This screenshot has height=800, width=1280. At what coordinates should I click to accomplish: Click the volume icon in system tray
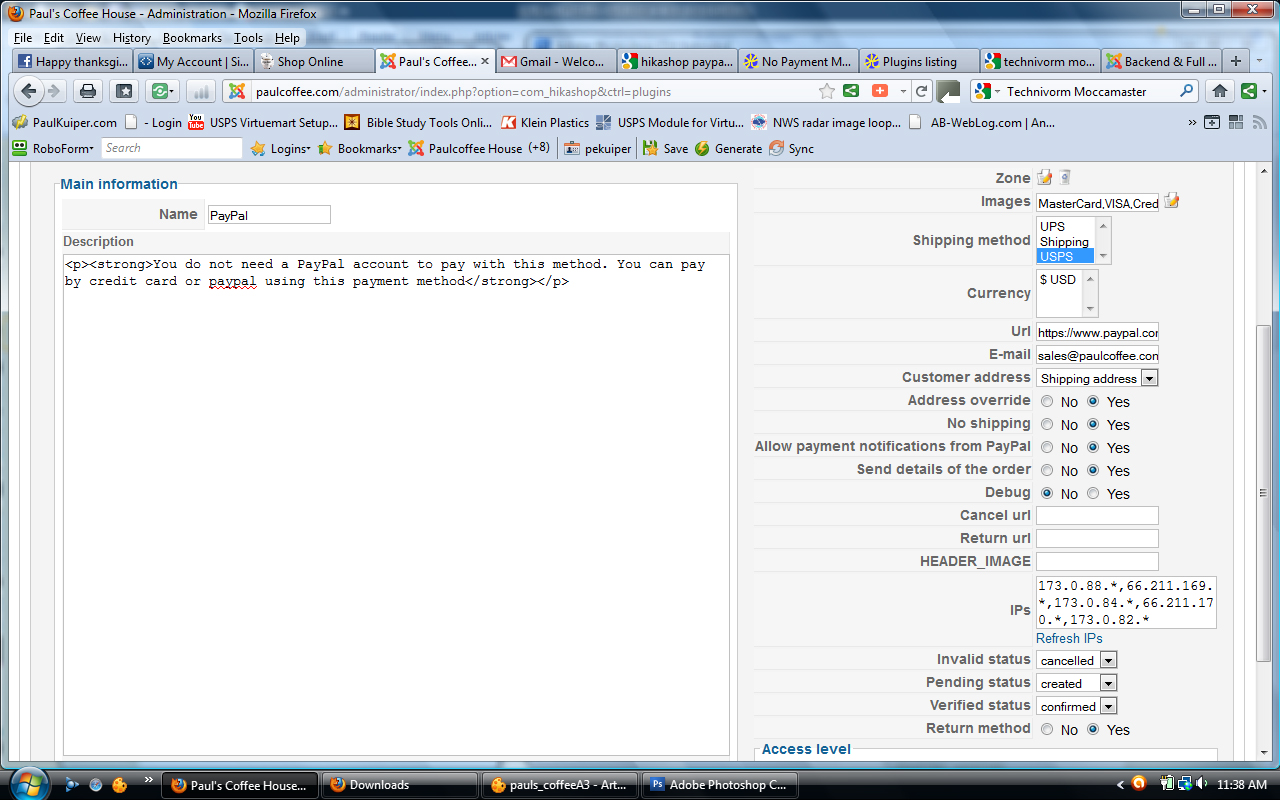(1201, 785)
